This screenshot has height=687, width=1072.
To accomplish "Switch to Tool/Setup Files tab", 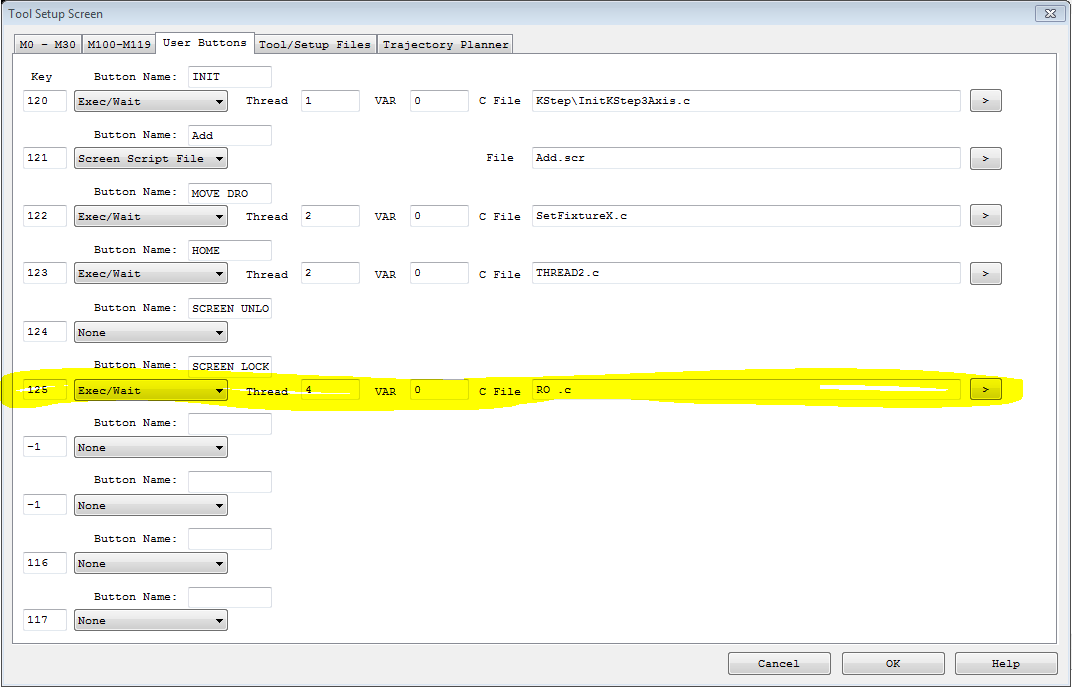I will 315,44.
